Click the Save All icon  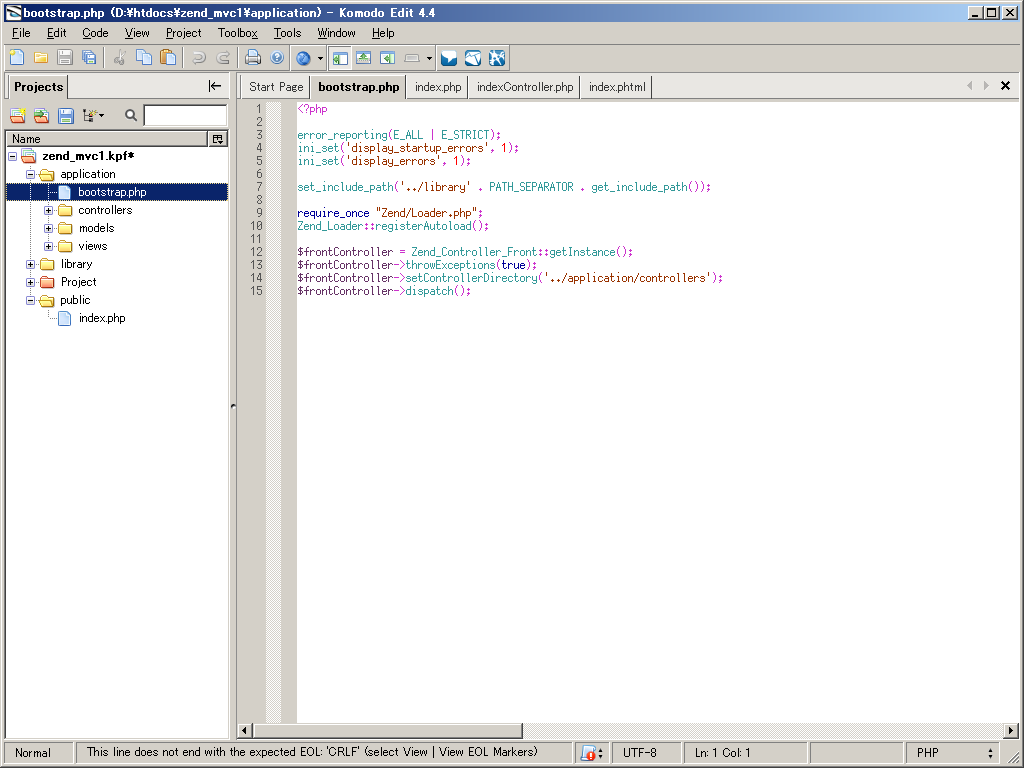[89, 58]
